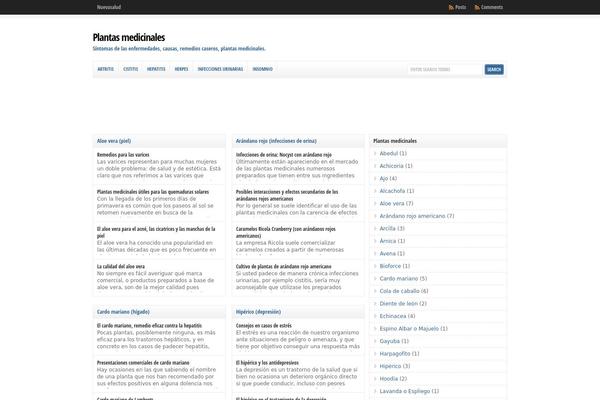Open the Hipérico (3) category

(395, 366)
